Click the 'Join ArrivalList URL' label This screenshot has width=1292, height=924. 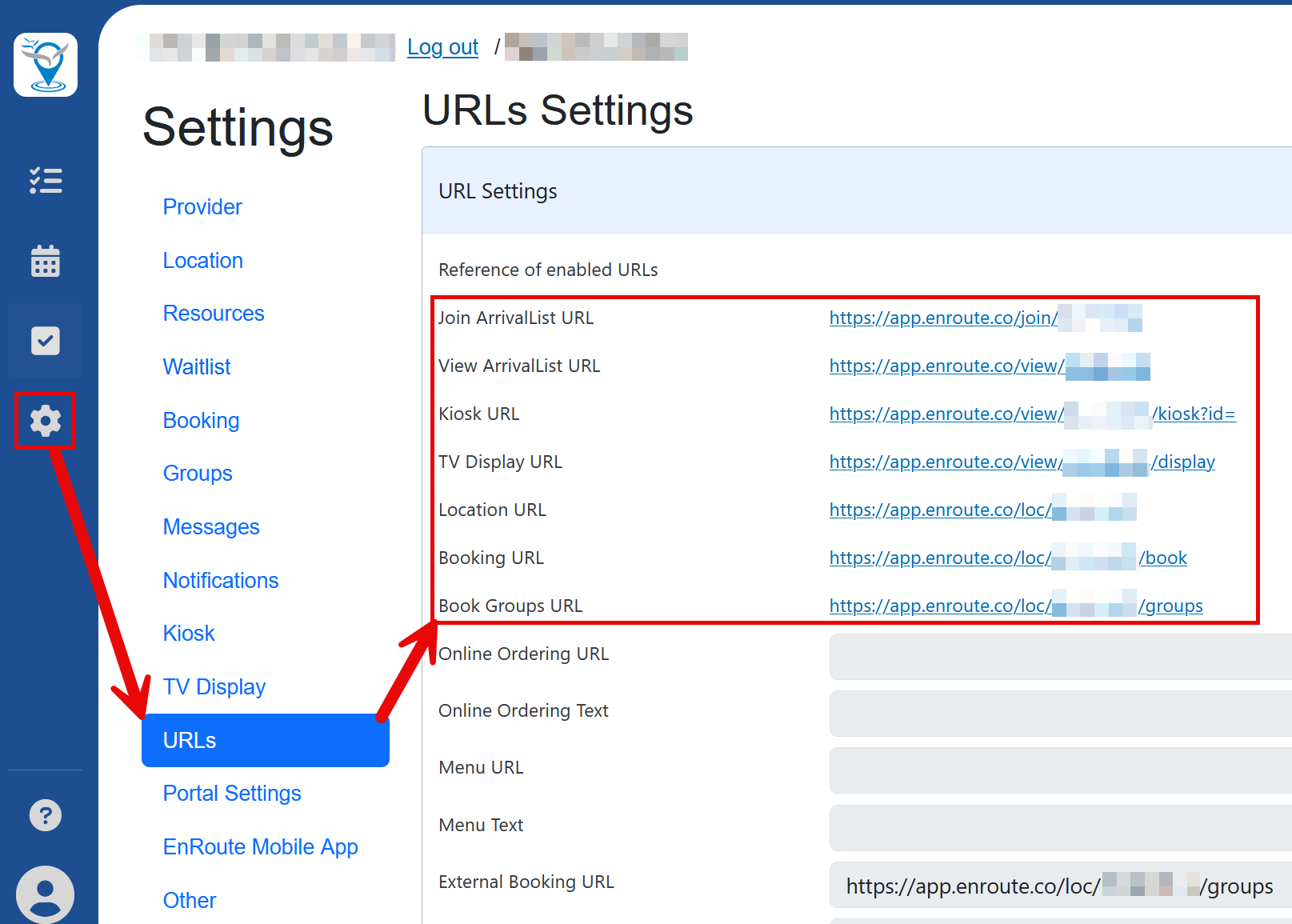tap(516, 318)
